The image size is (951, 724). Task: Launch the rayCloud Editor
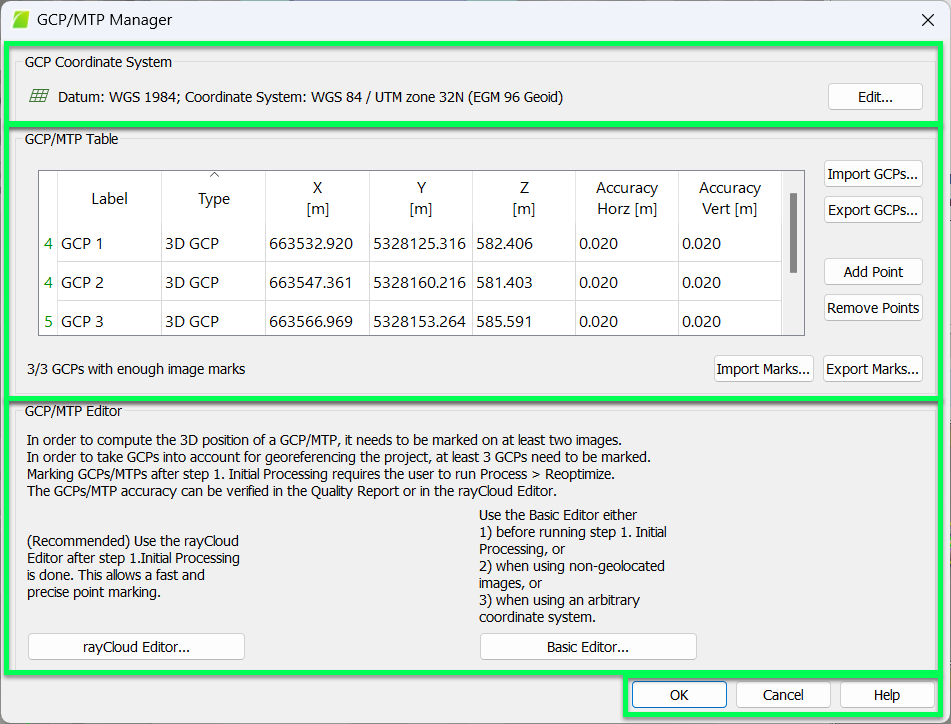[x=135, y=646]
